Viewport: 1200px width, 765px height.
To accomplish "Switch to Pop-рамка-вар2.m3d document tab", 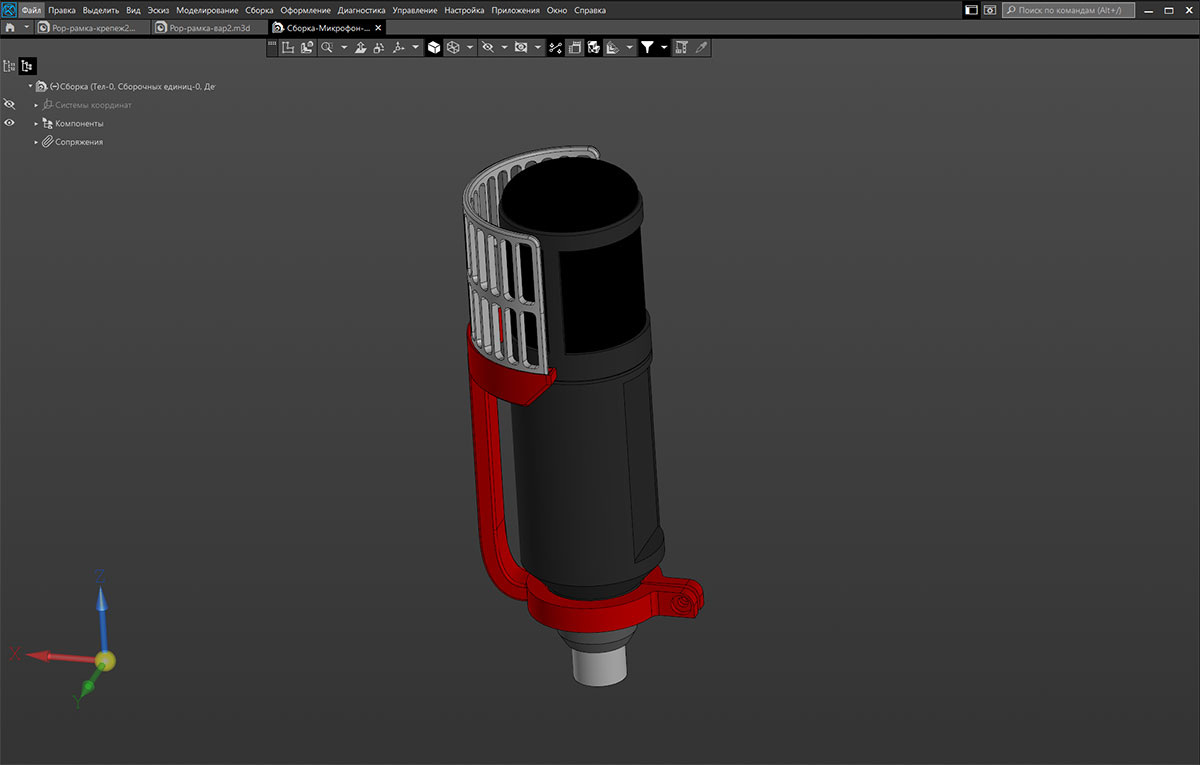I will 210,28.
